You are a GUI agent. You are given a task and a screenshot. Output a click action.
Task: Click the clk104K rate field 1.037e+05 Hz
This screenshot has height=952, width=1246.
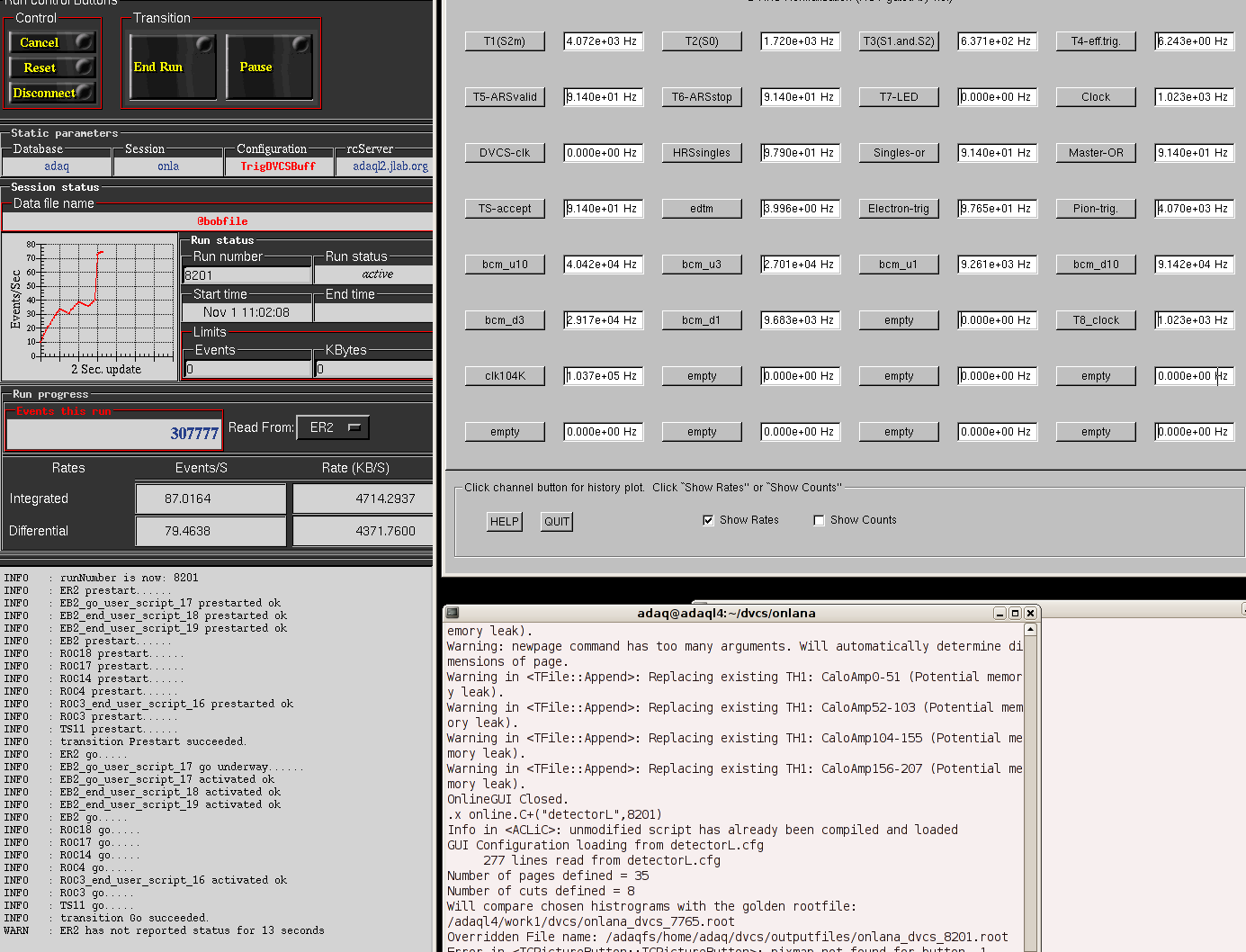[x=603, y=376]
